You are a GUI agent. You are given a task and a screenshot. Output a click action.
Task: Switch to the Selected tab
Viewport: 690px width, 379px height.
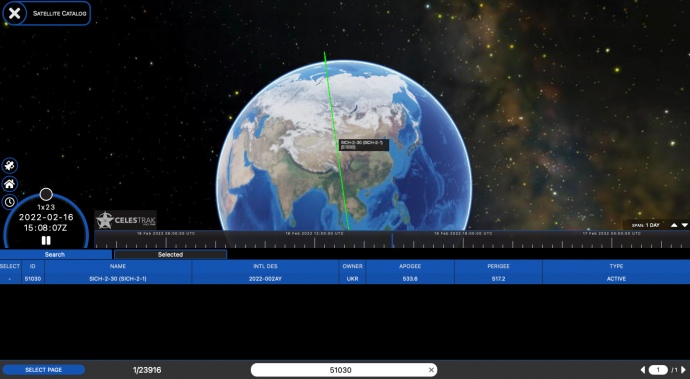[170, 254]
